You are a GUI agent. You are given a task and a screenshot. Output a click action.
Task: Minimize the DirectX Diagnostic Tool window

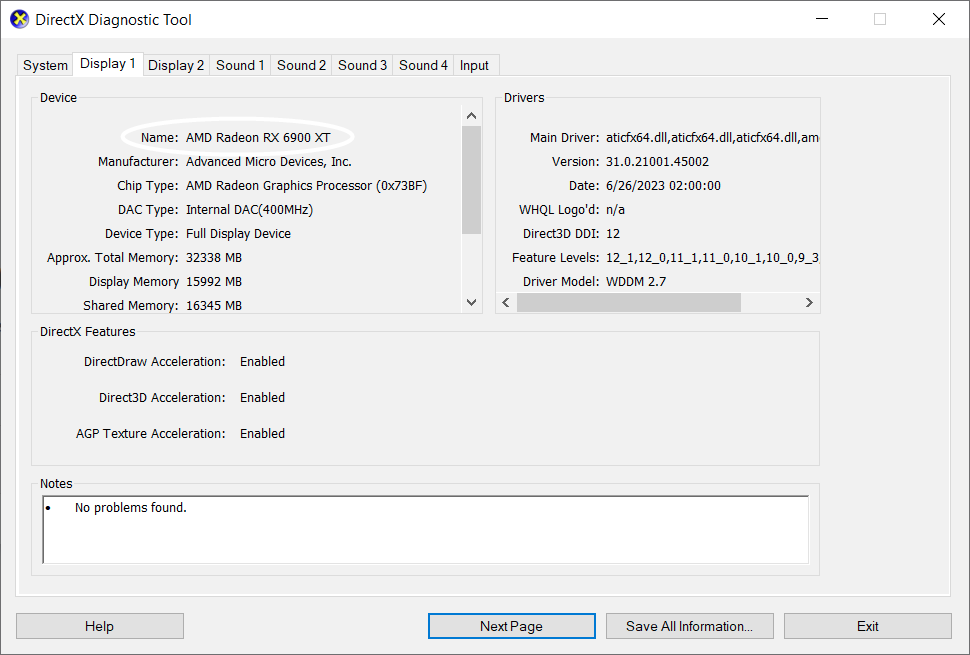point(822,19)
